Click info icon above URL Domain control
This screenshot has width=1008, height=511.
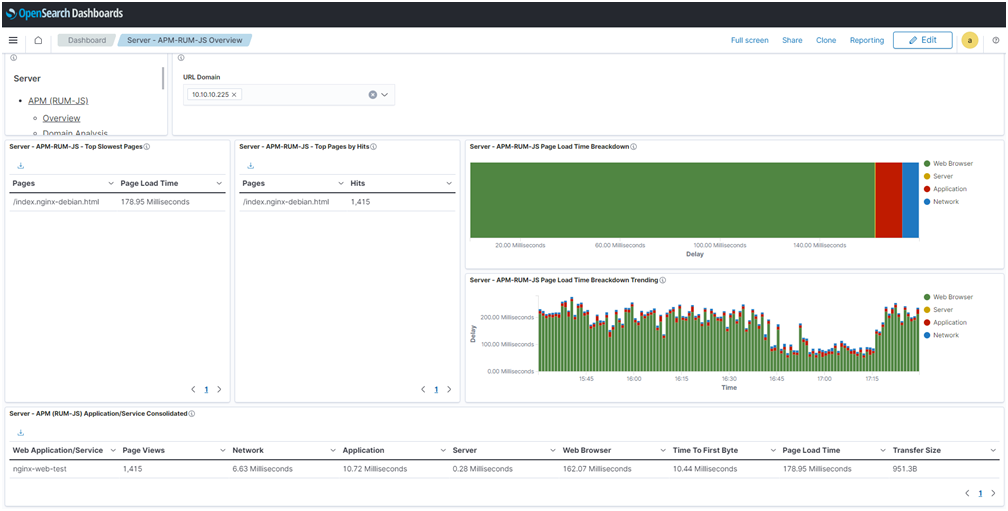coord(181,58)
